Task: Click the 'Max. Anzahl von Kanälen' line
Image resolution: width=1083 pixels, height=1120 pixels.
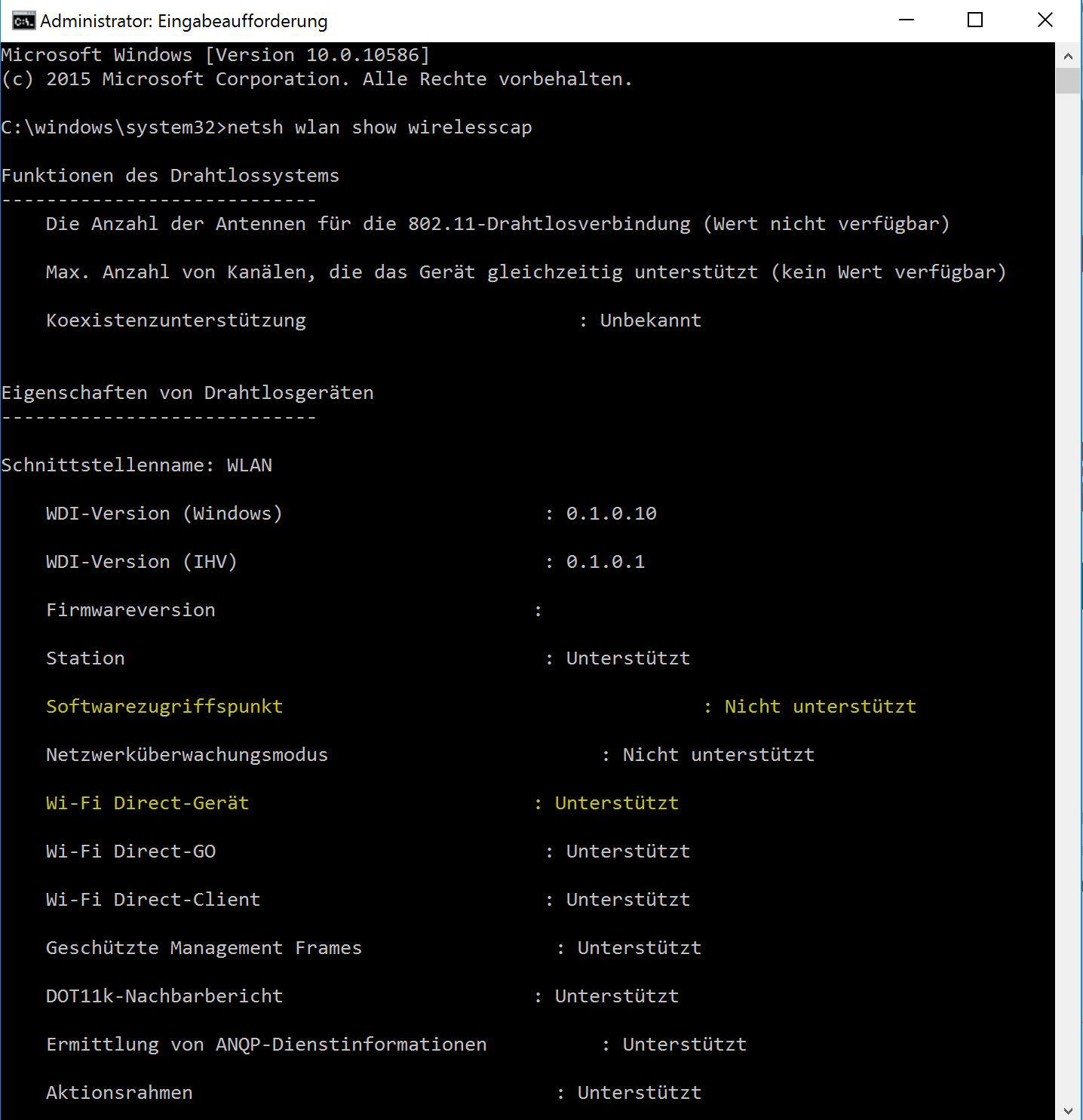Action: (526, 272)
